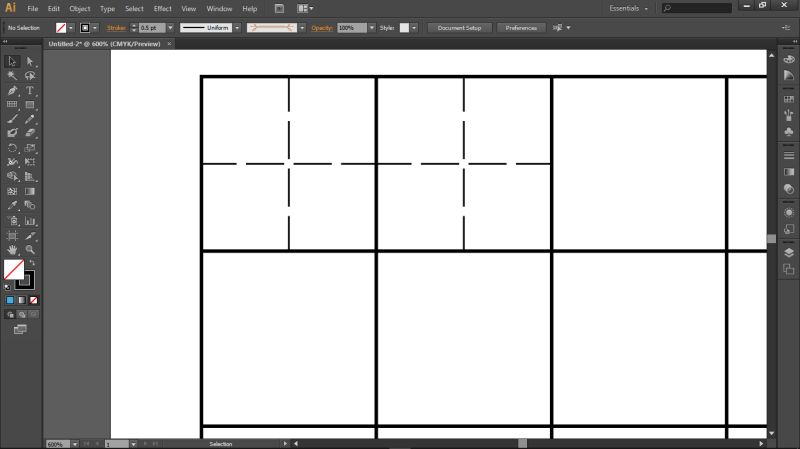Set paint mode to None
This screenshot has width=800, height=449.
(x=33, y=300)
